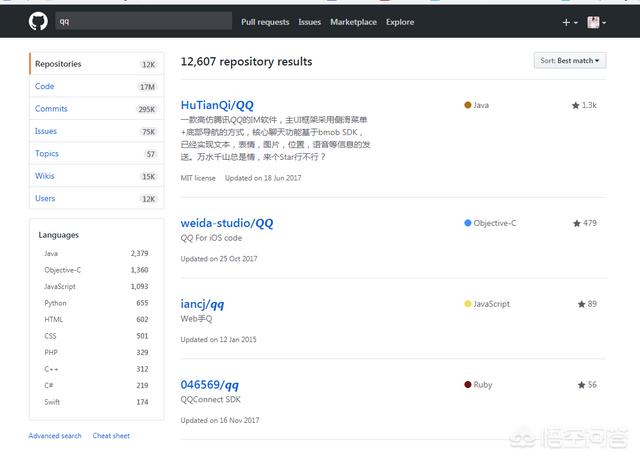Viewport: 640px width, 460px height.
Task: Click the star icon next to 89
Action: pyautogui.click(x=581, y=304)
